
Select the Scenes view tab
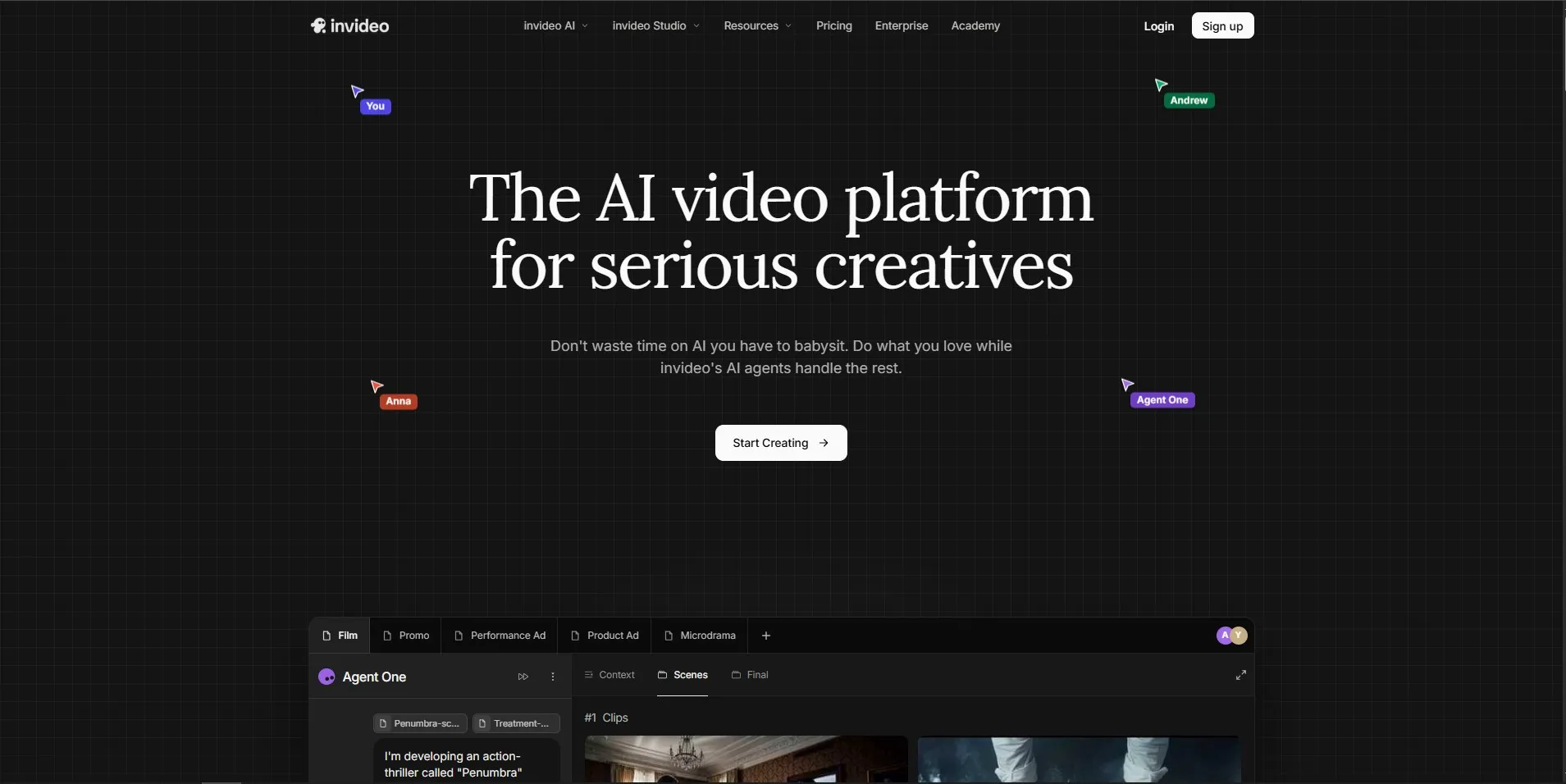[683, 675]
